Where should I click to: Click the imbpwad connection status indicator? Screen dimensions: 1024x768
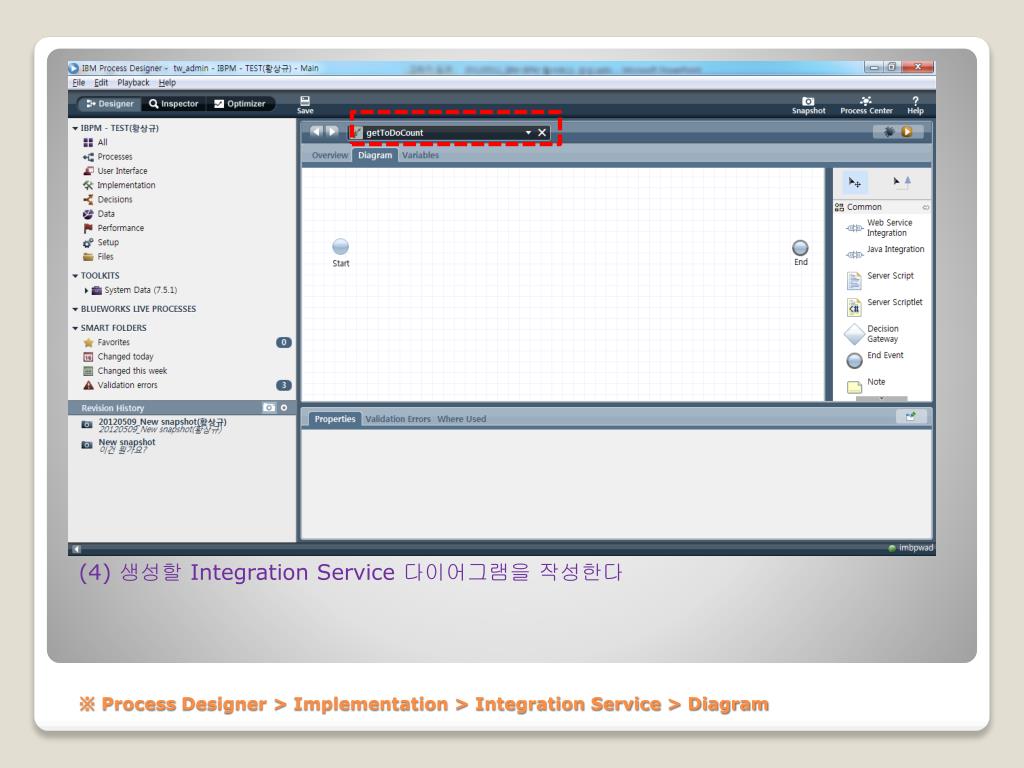(x=911, y=548)
